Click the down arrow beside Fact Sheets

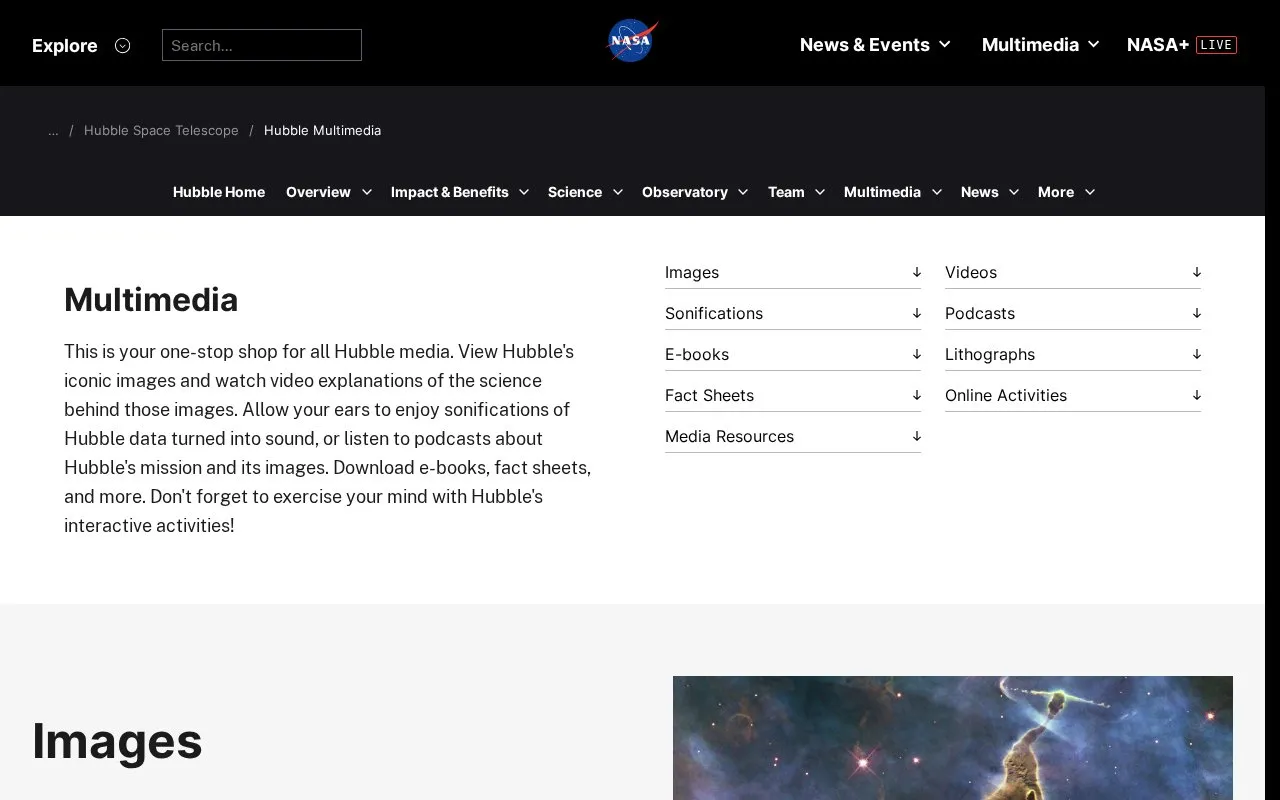(916, 395)
